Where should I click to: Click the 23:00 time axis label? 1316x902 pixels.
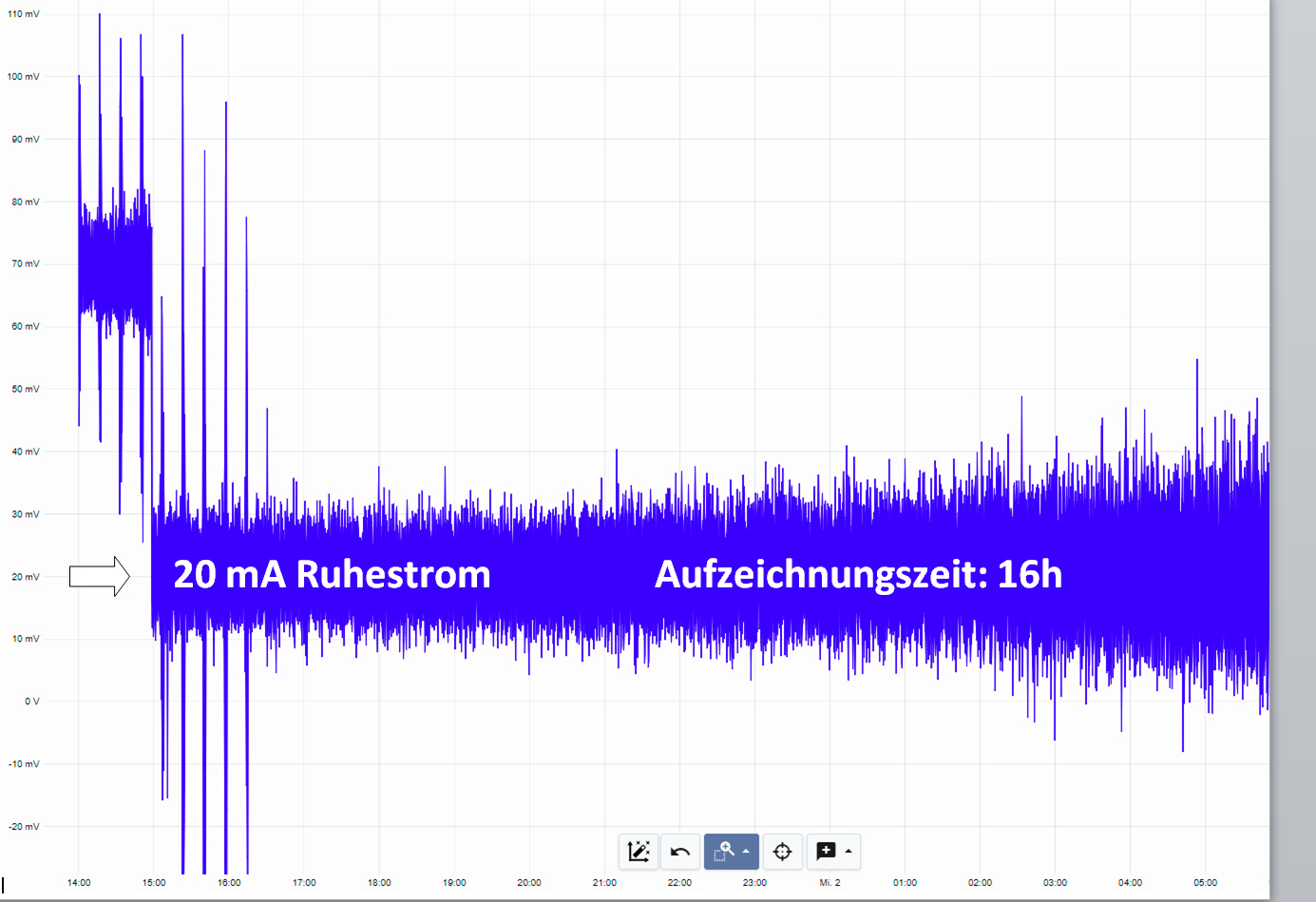(x=754, y=882)
